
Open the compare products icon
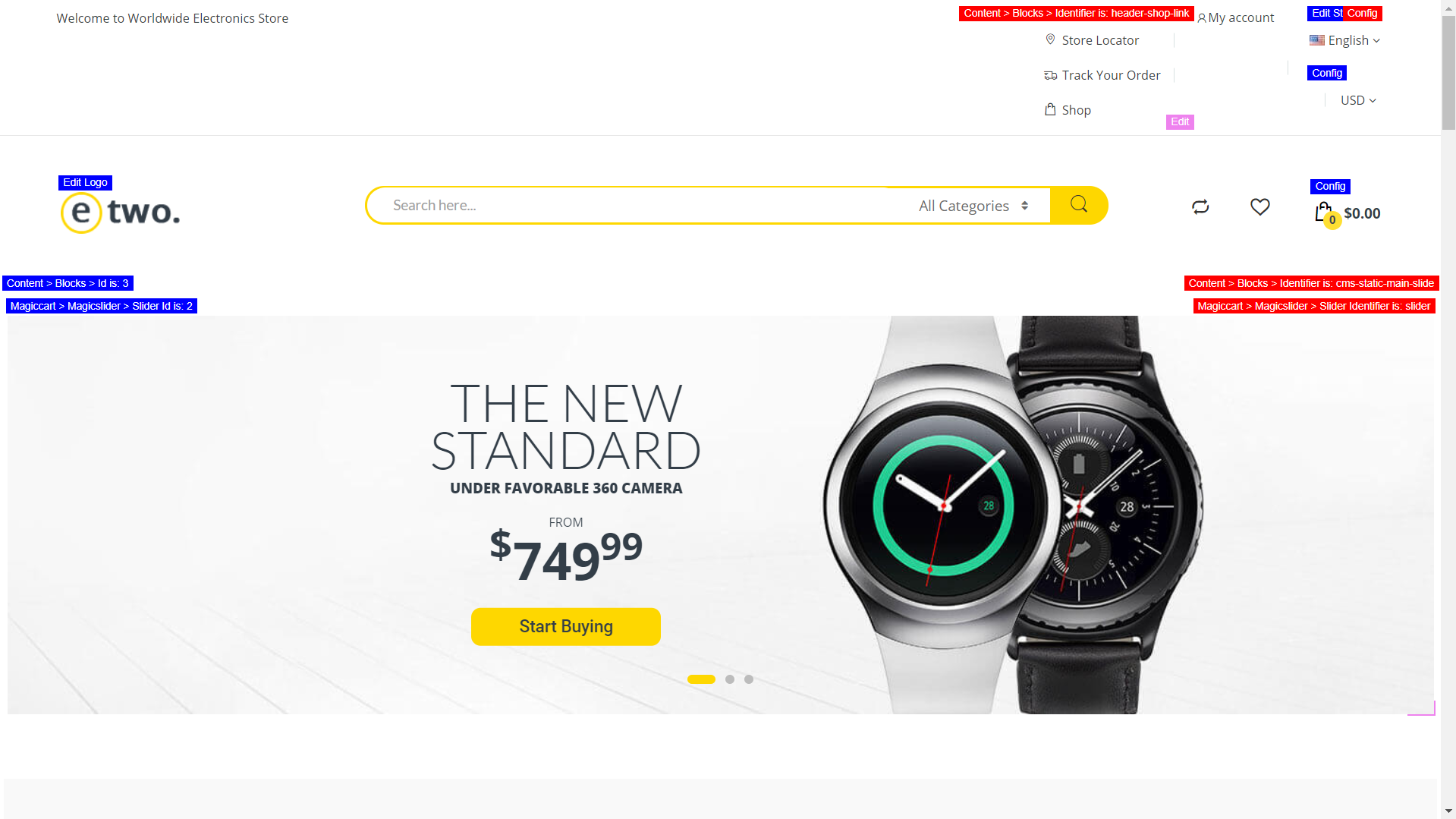[1200, 206]
